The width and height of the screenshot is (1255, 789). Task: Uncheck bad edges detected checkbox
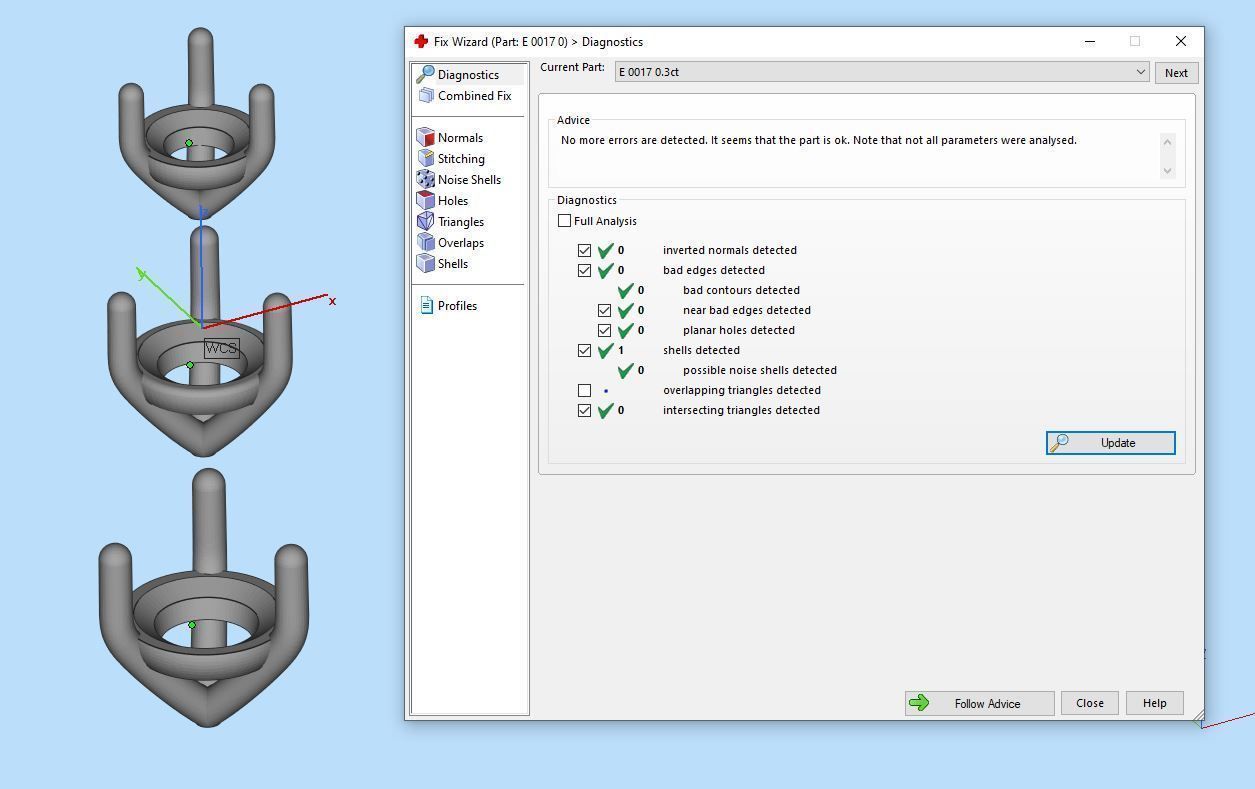click(x=584, y=270)
